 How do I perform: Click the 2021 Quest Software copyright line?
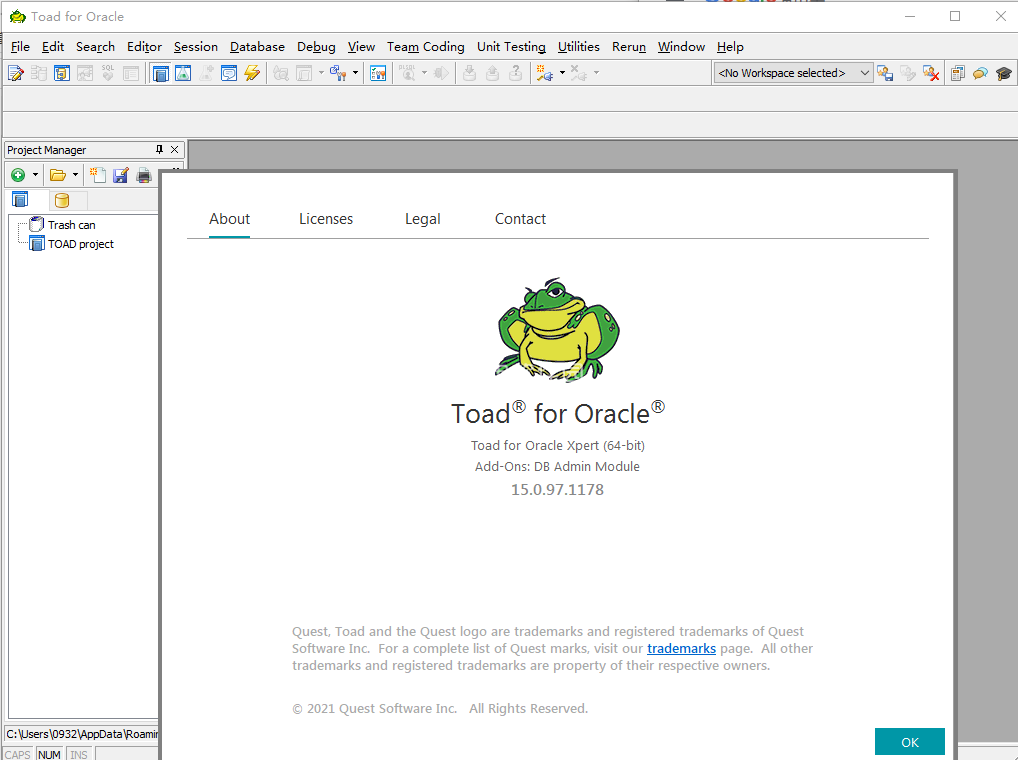click(440, 709)
